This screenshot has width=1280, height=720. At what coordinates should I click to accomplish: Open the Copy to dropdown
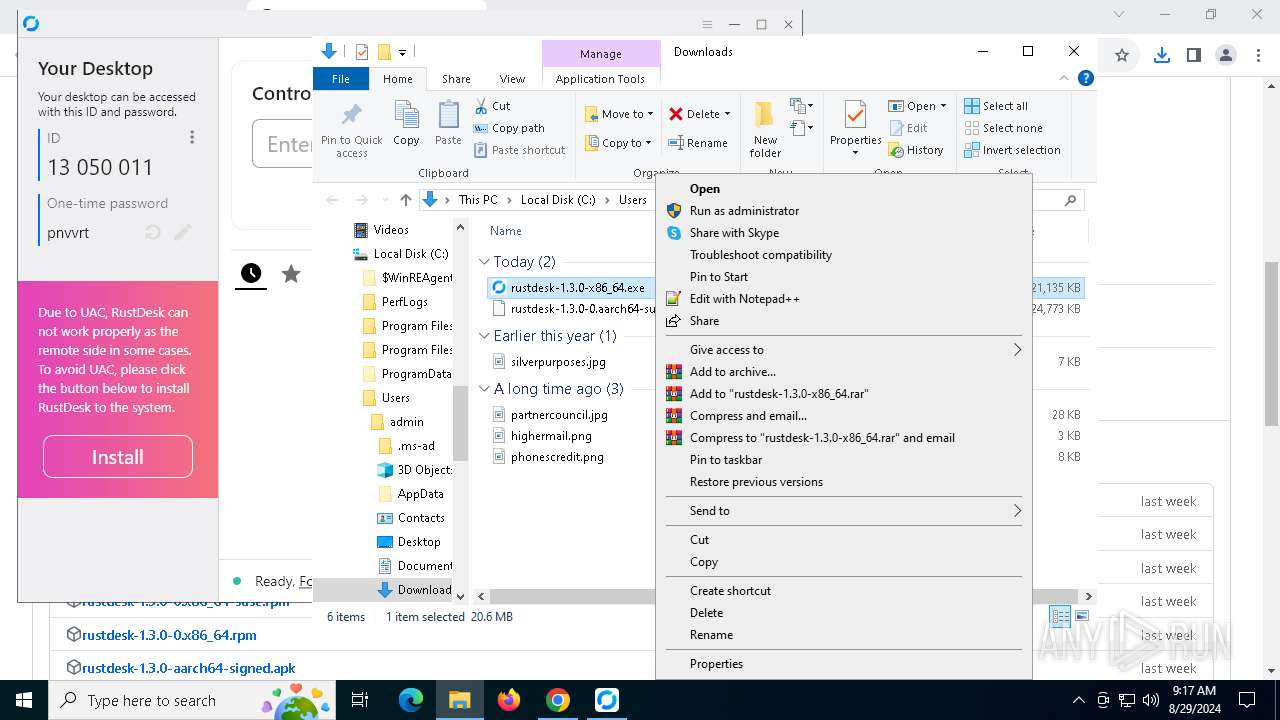tap(619, 143)
